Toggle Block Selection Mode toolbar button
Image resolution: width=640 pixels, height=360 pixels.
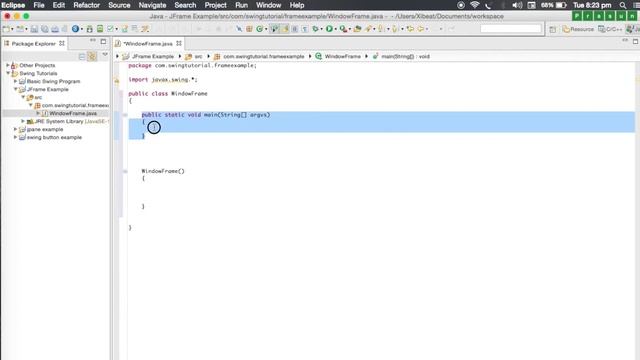pos(294,29)
